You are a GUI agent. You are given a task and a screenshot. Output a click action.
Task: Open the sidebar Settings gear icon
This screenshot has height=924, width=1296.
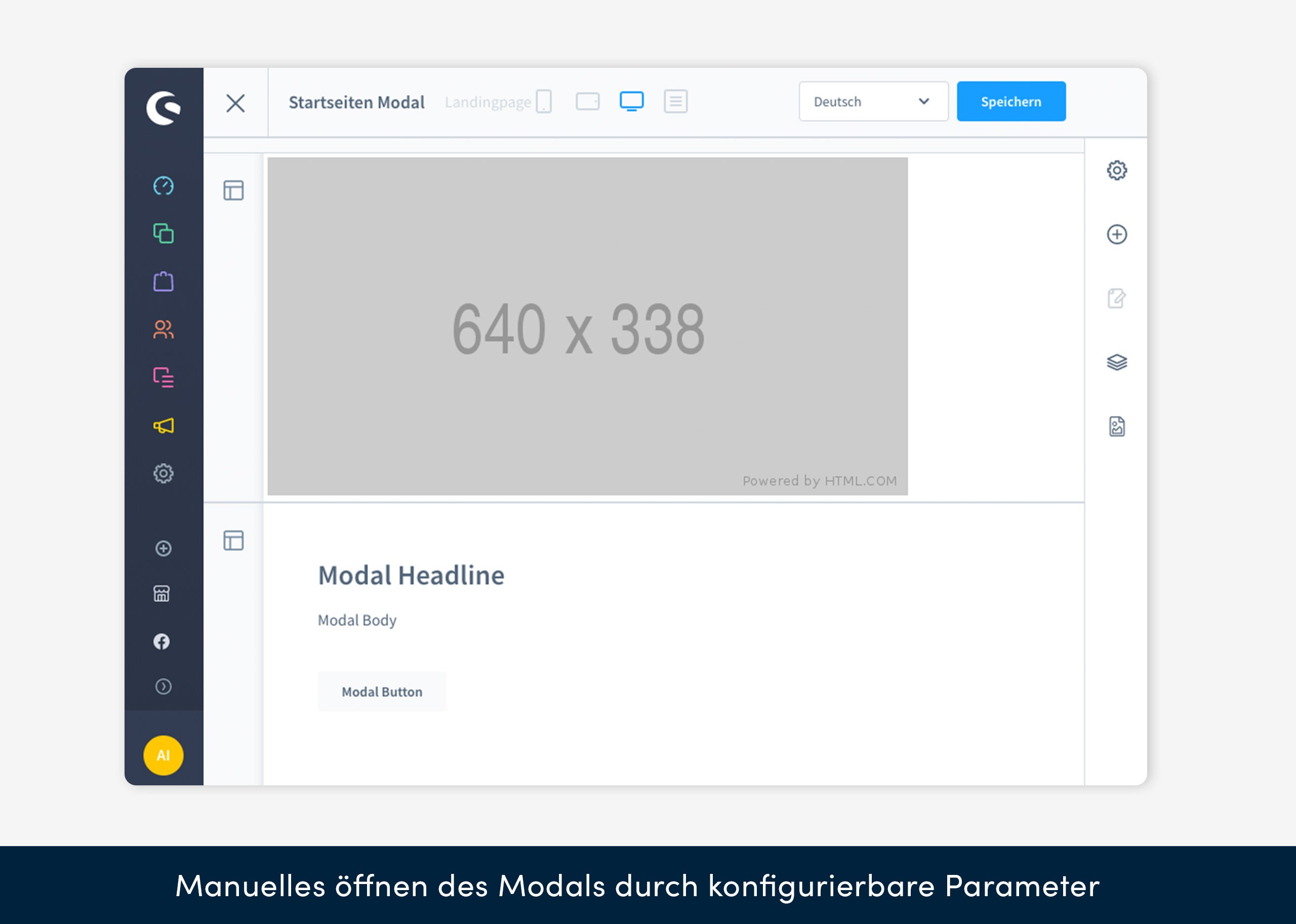(x=164, y=473)
